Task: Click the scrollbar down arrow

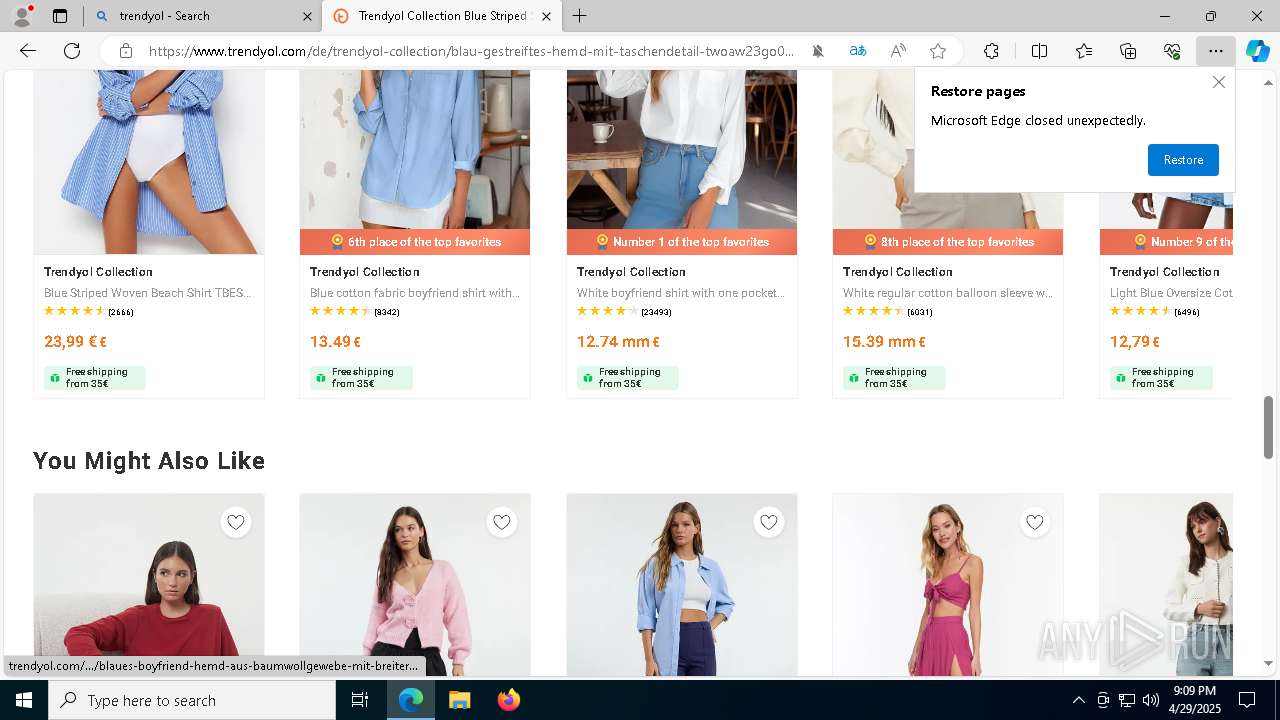Action: [x=1268, y=663]
